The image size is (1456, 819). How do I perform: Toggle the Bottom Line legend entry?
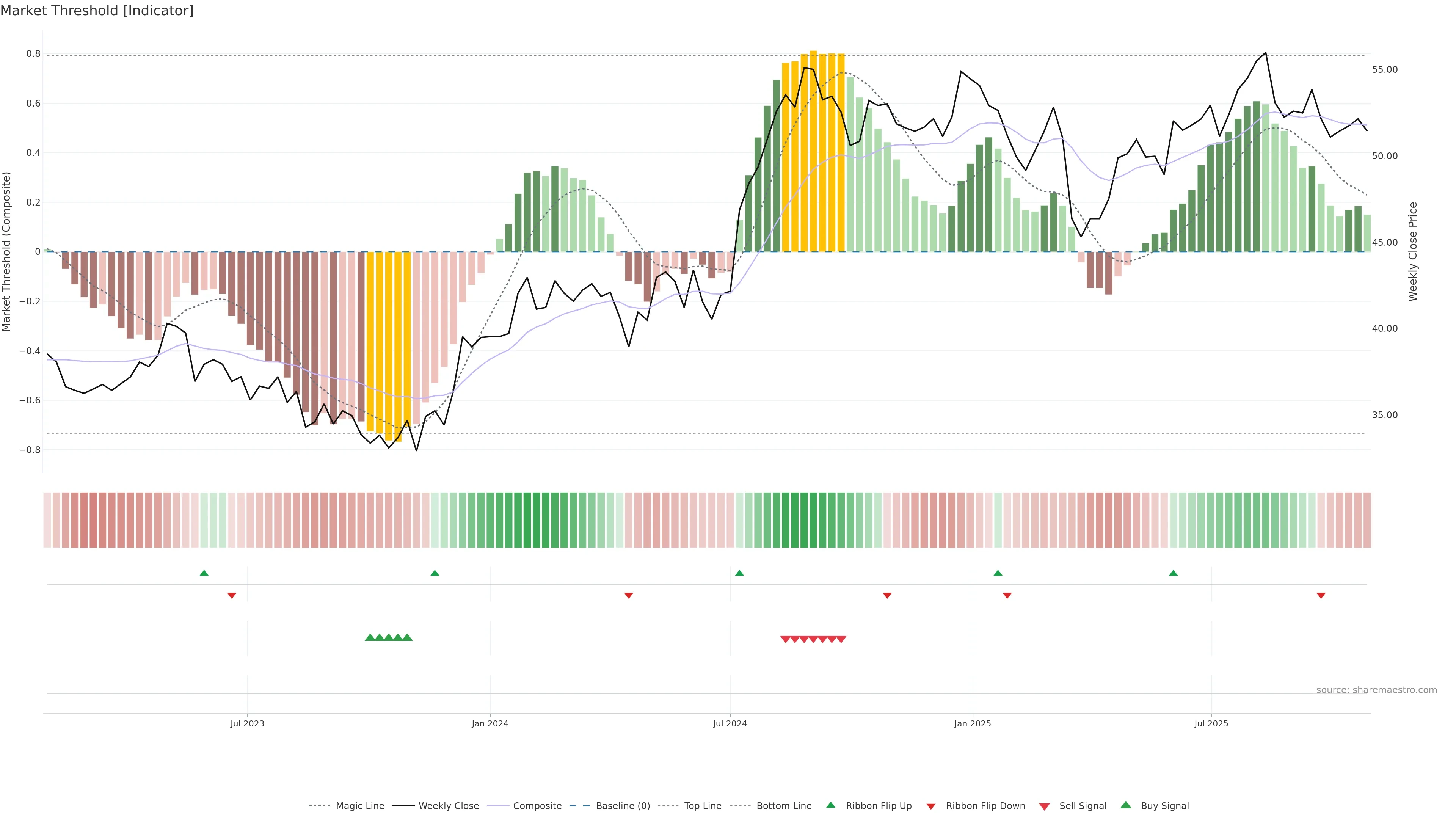[783, 806]
